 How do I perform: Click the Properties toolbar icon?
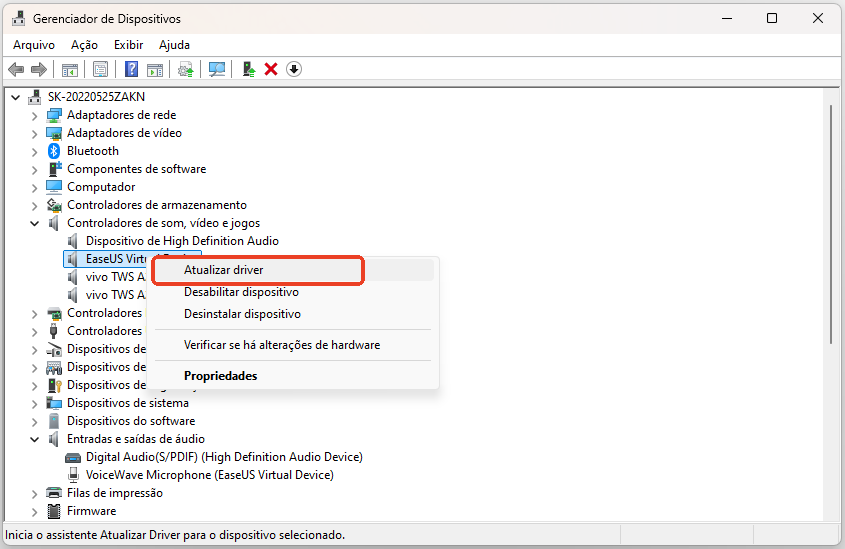click(x=100, y=69)
